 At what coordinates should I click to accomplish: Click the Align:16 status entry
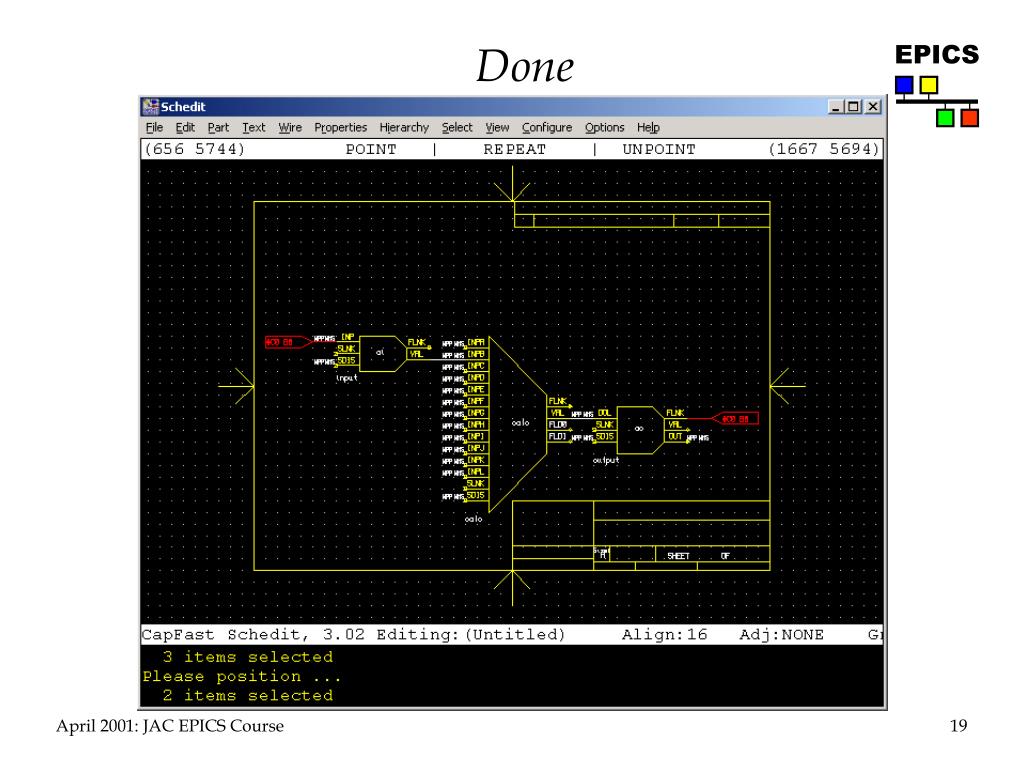pos(665,635)
